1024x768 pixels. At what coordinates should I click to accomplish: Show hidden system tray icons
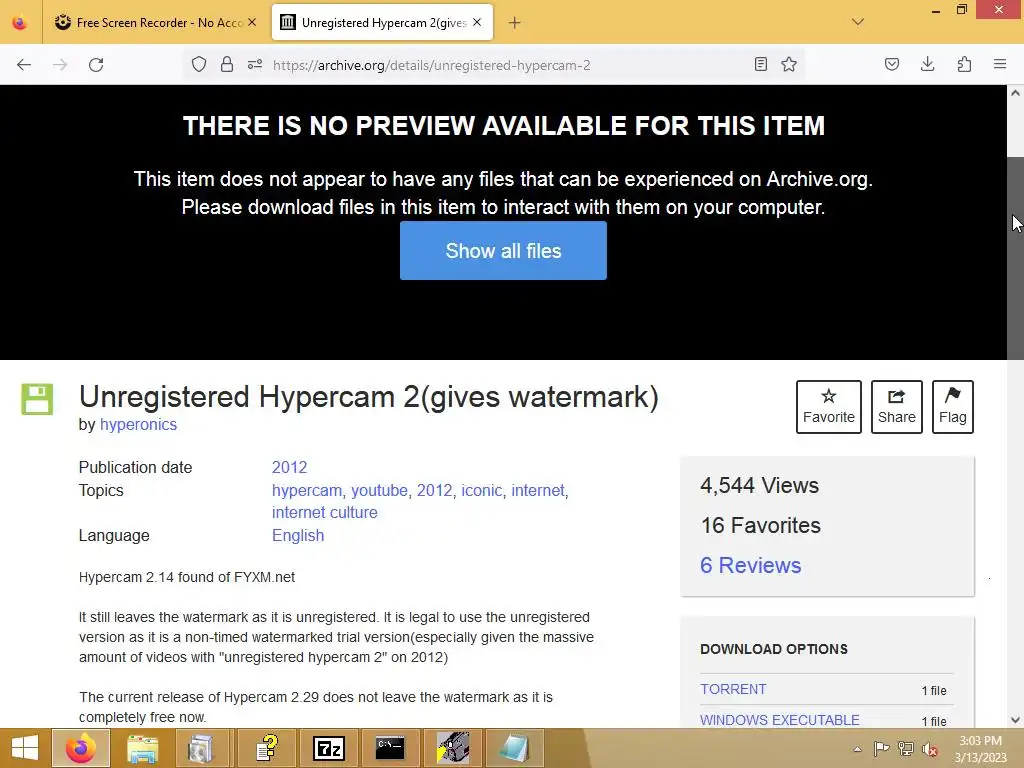pyautogui.click(x=857, y=749)
